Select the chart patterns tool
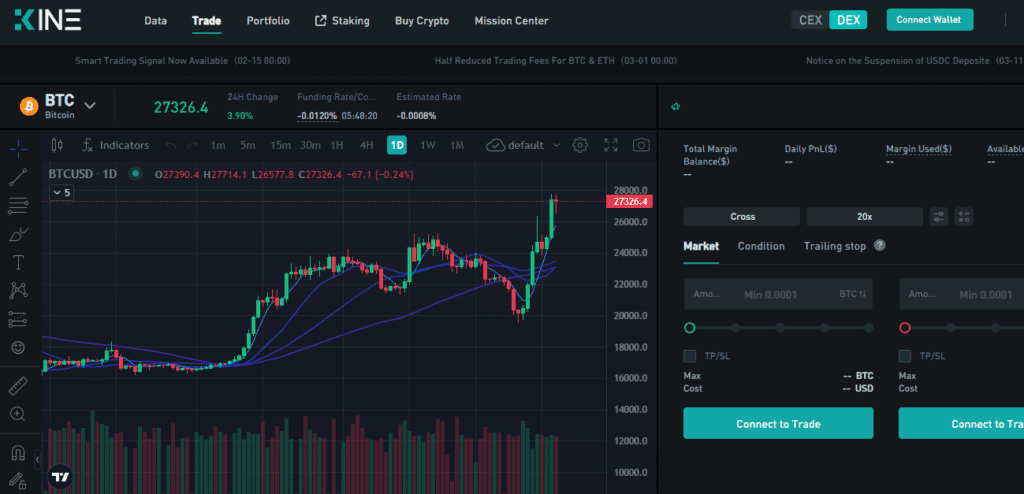Screen dimensions: 1024x494 (18, 291)
